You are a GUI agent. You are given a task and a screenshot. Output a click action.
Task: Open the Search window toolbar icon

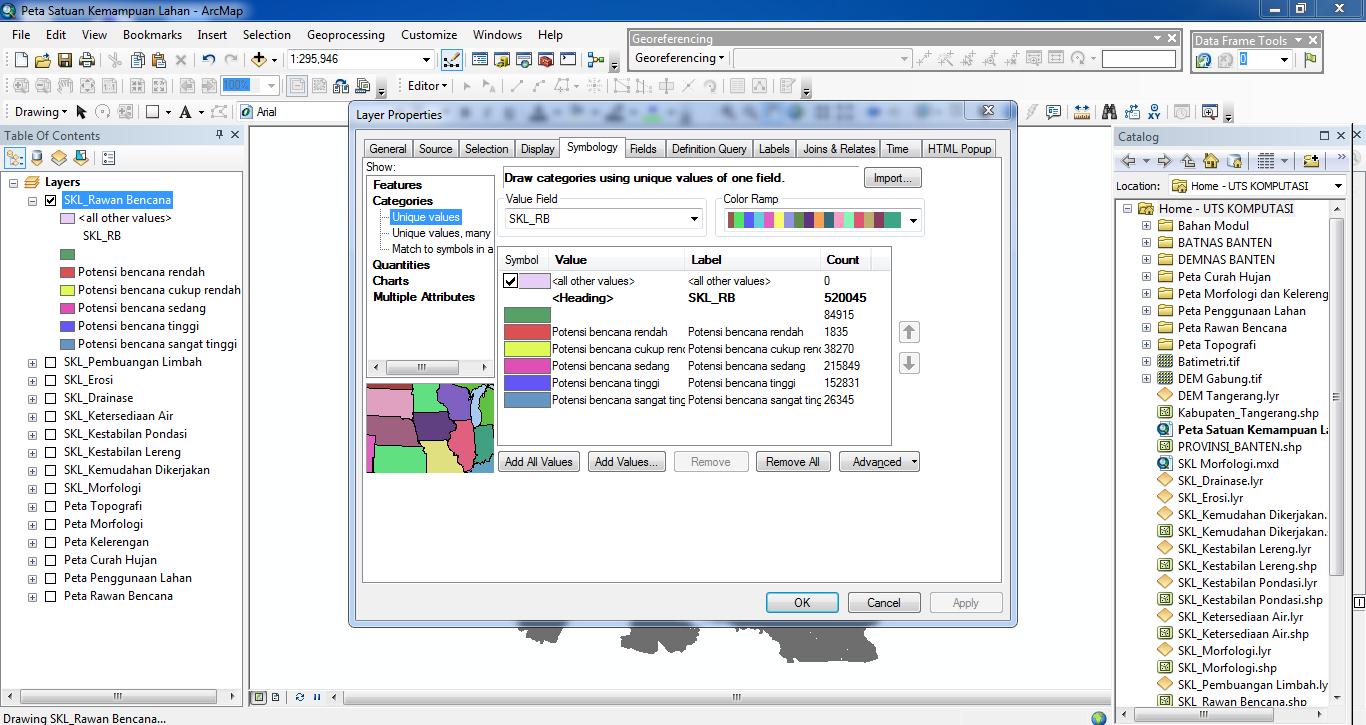pyautogui.click(x=524, y=60)
